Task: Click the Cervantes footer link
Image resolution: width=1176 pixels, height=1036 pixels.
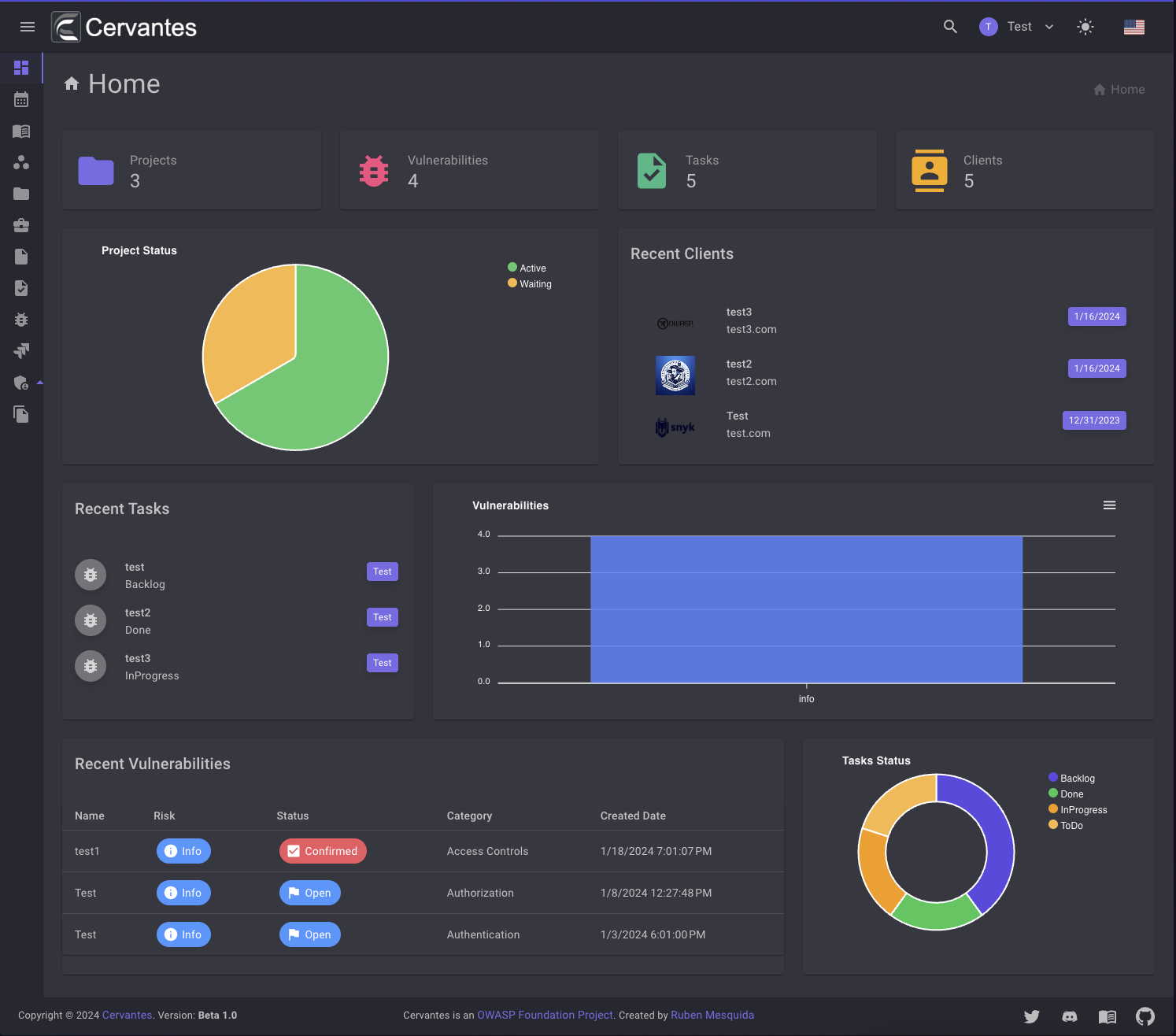Action: (127, 1015)
